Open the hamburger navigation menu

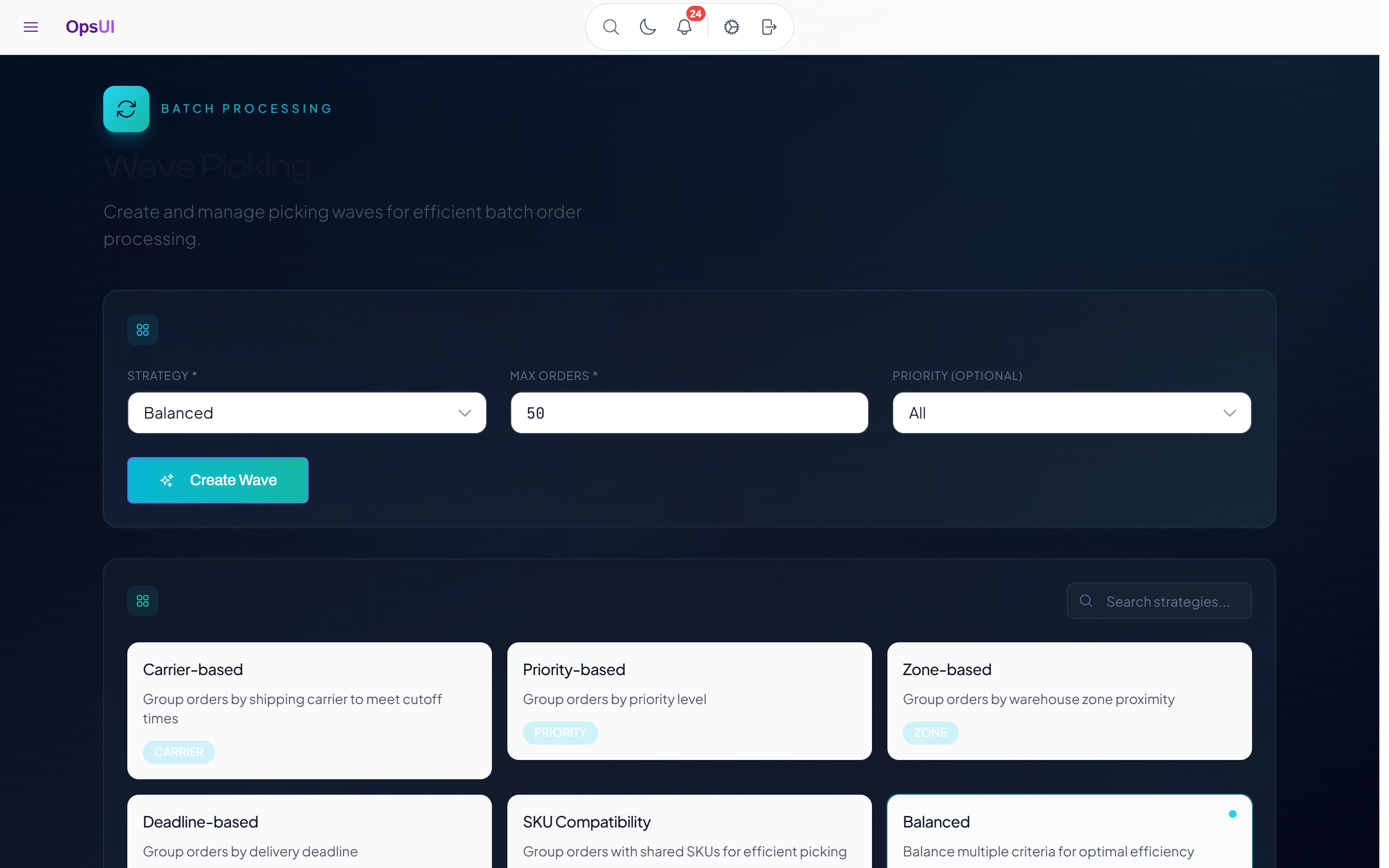click(31, 27)
